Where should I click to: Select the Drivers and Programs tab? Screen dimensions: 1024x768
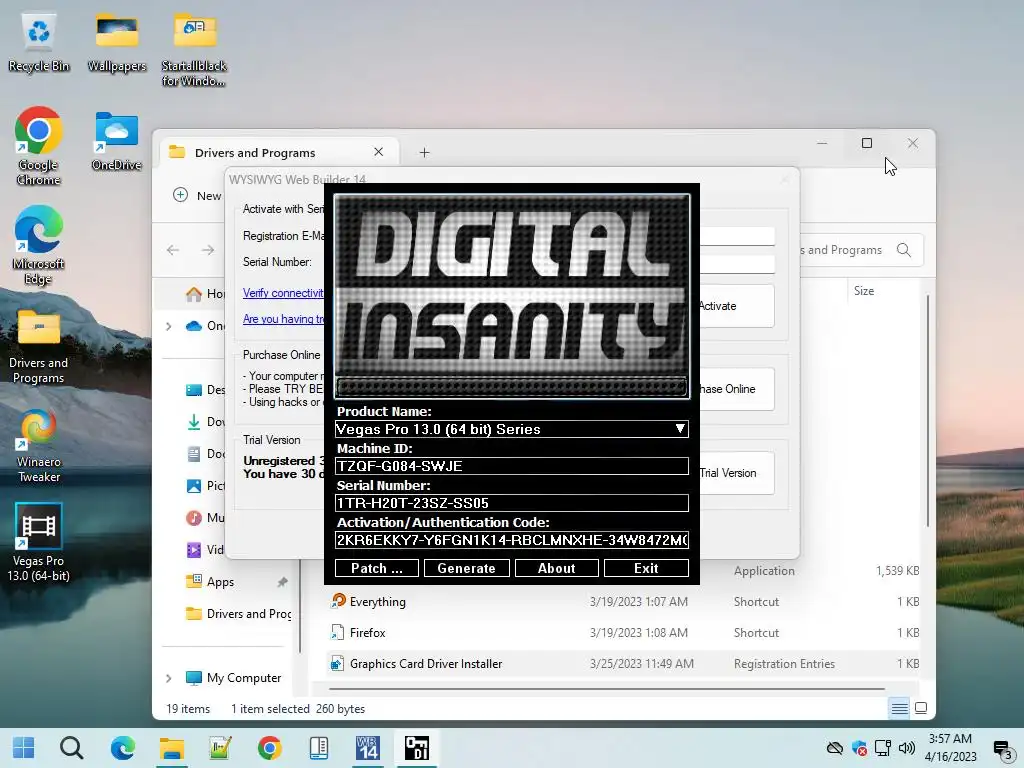tap(255, 152)
